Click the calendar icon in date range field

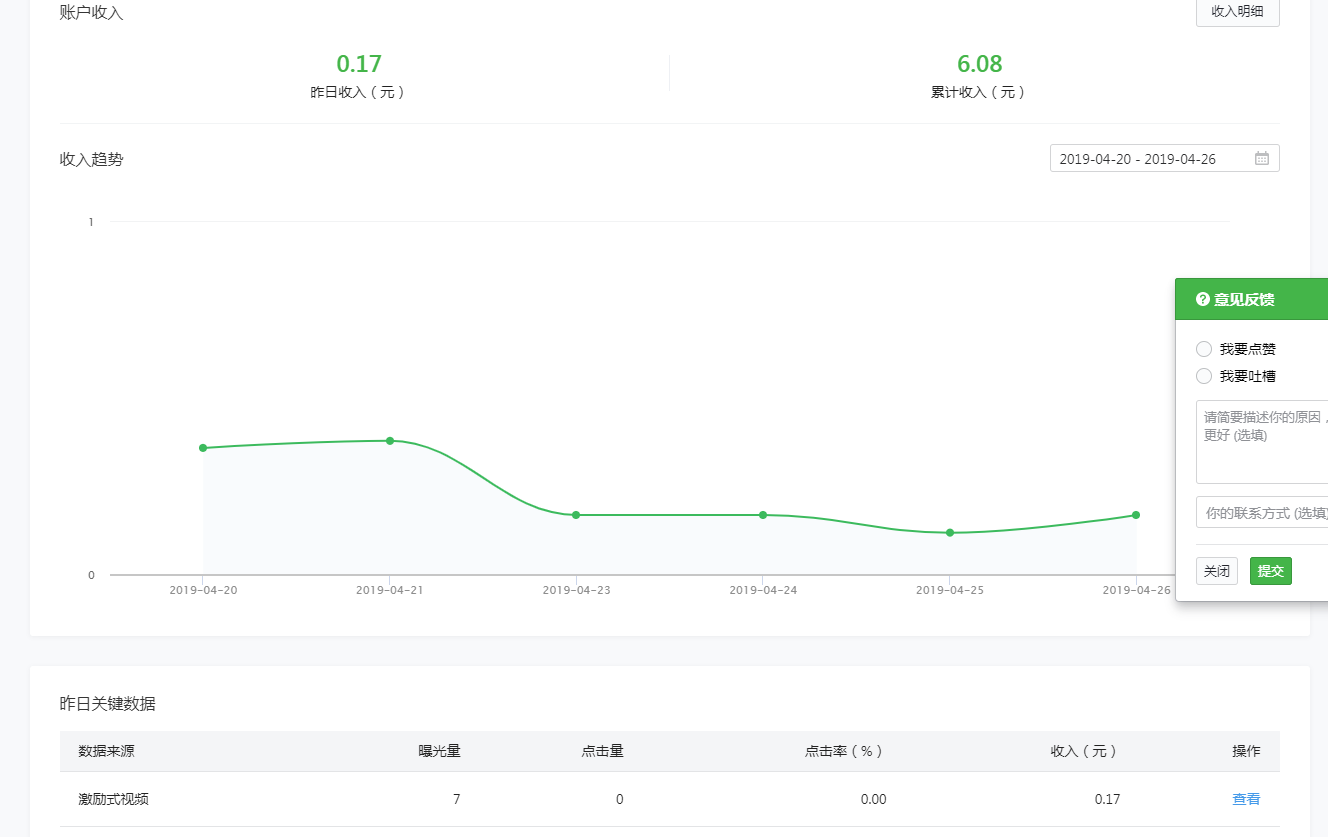tap(1262, 158)
